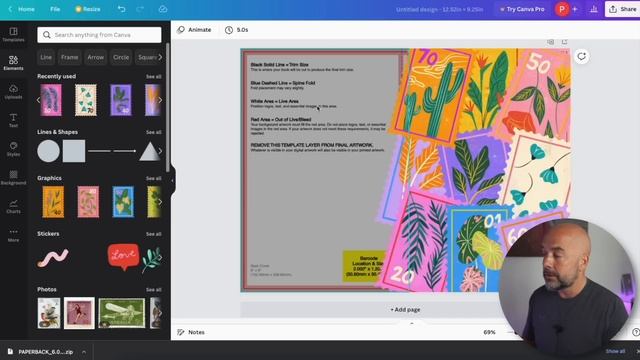The image size is (640, 360).
Task: Open the File menu
Action: [x=55, y=9]
